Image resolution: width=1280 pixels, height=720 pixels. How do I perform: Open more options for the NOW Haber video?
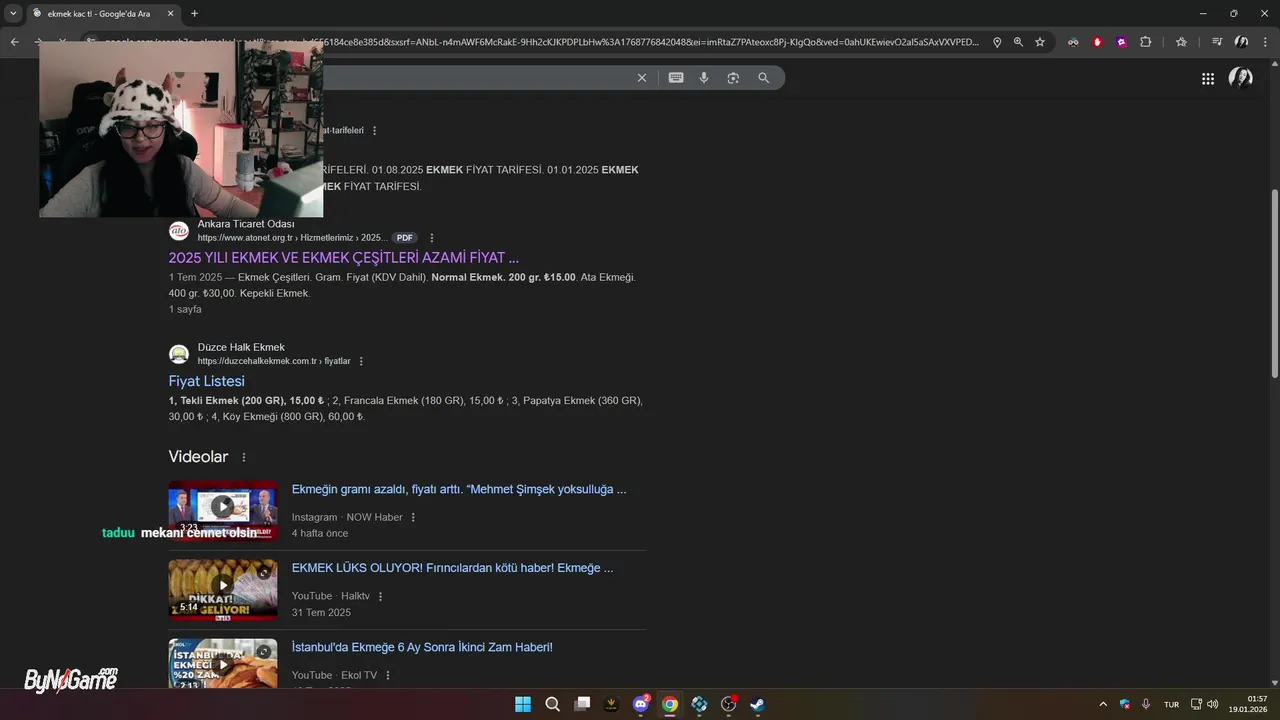pos(413,517)
